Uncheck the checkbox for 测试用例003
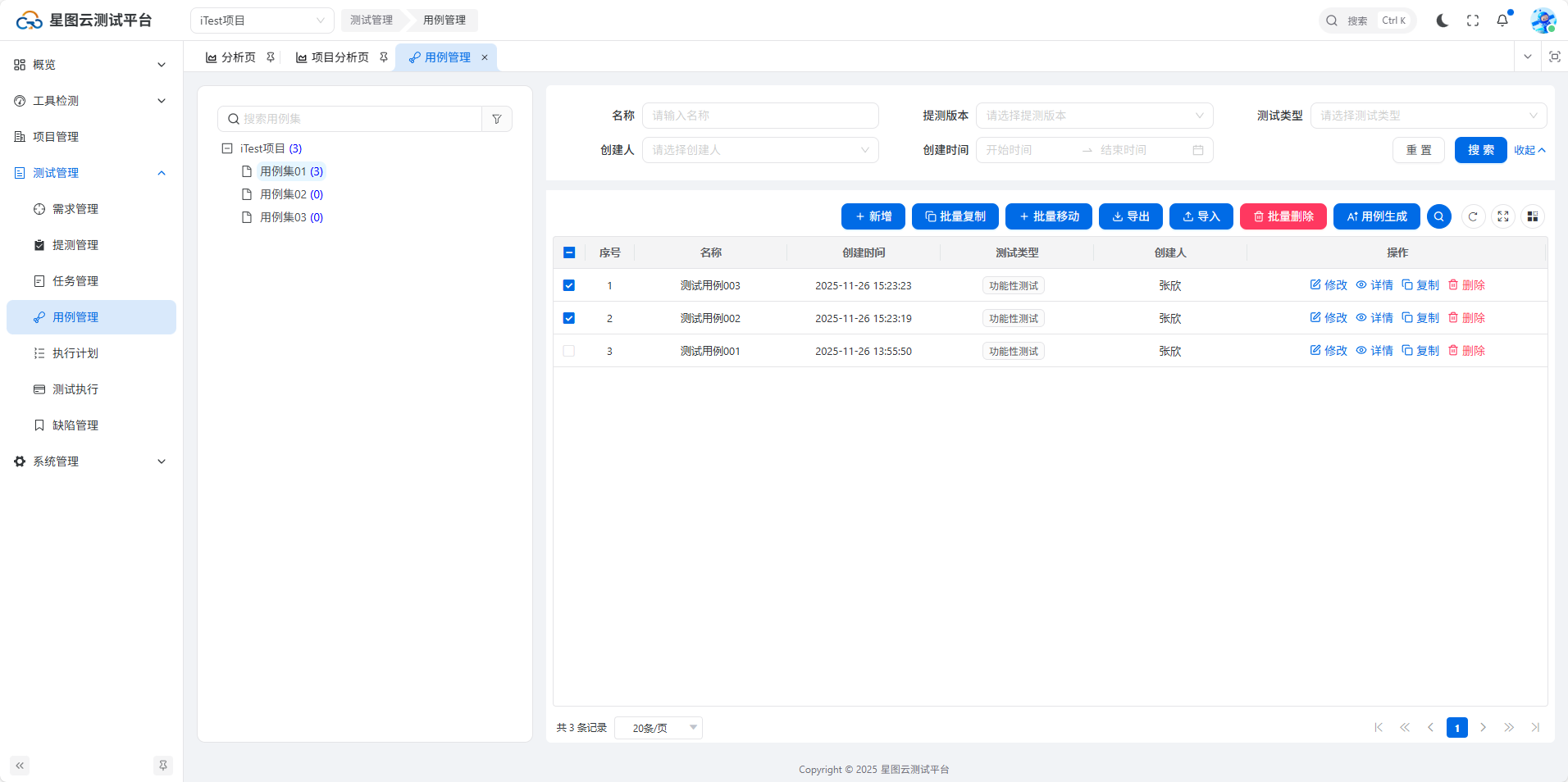1568x782 pixels. 569,285
